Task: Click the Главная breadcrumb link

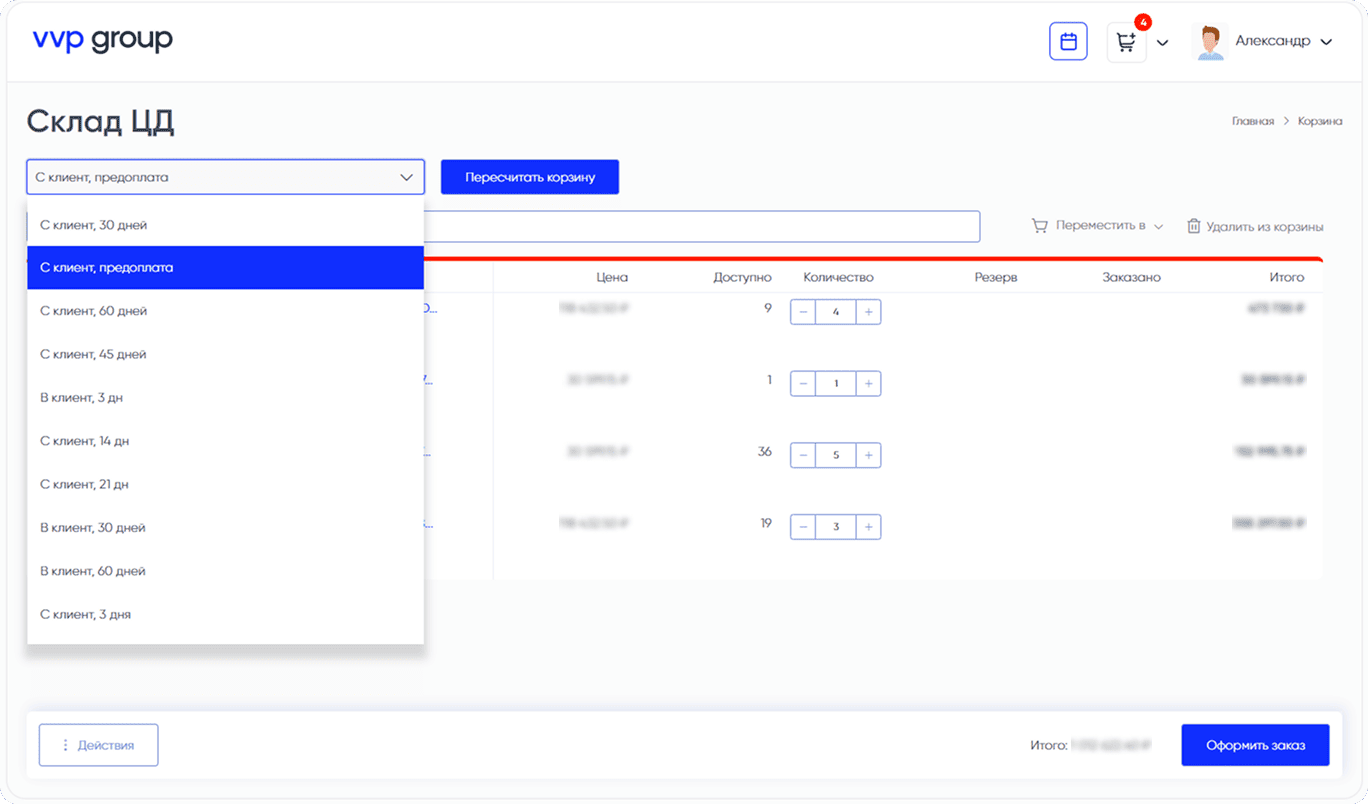Action: 1252,121
